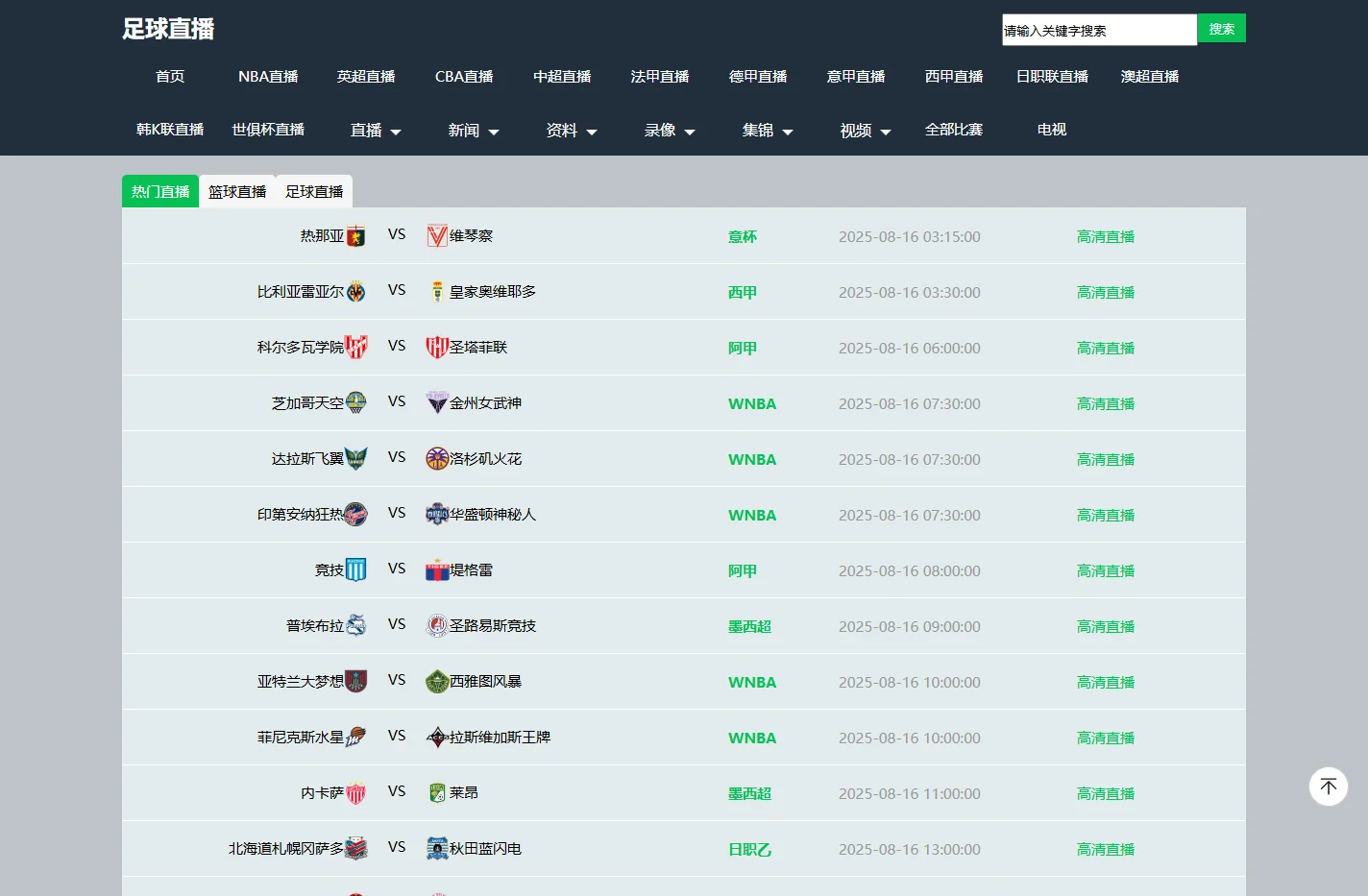
Task: Click 意杯 league link
Action: (x=743, y=236)
